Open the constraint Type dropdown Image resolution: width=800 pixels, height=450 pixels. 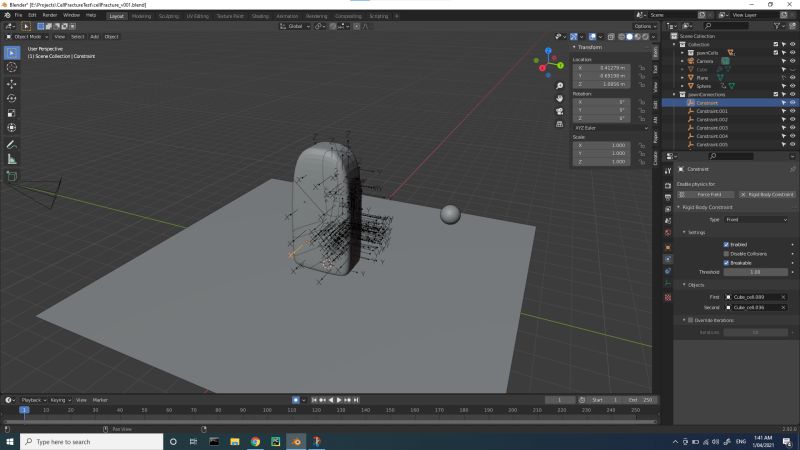[756, 220]
